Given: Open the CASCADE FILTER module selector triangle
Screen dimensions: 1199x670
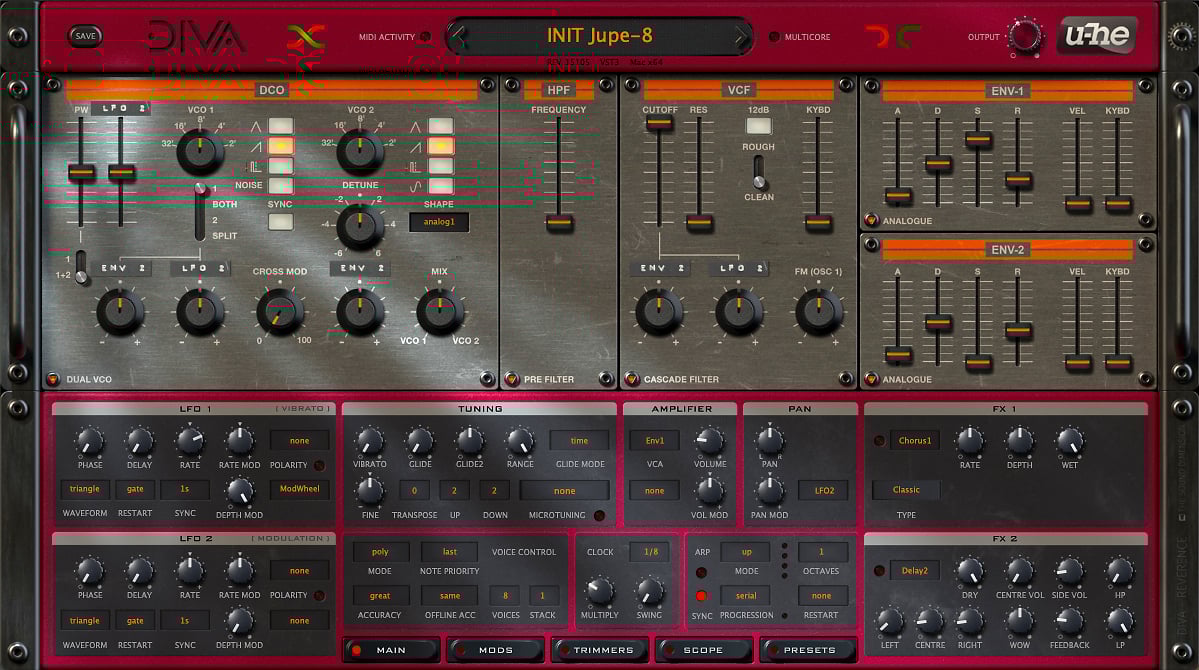Looking at the screenshot, I should (632, 379).
